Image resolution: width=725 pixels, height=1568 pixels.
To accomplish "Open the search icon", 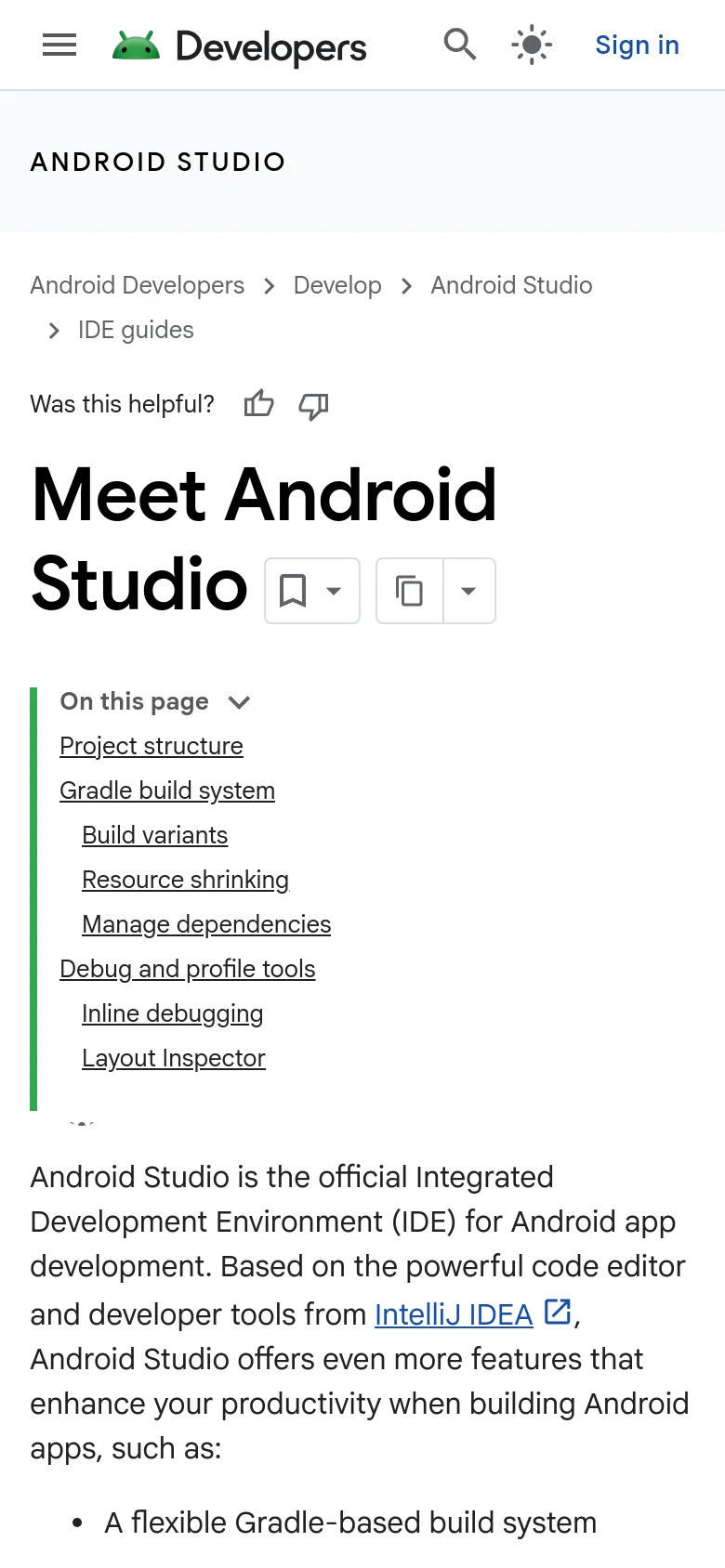I will [460, 45].
